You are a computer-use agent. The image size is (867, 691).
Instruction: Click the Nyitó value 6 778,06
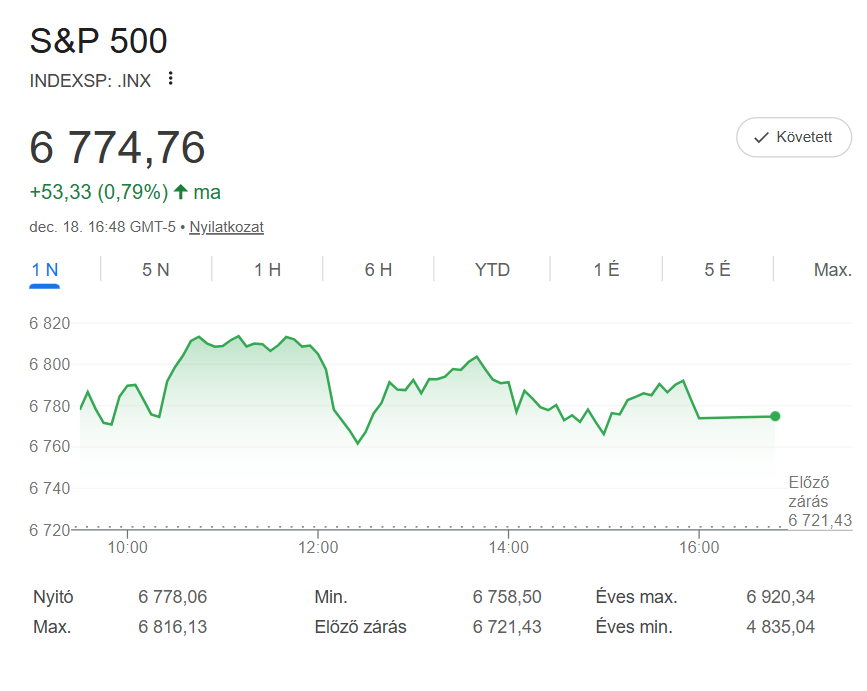173,597
